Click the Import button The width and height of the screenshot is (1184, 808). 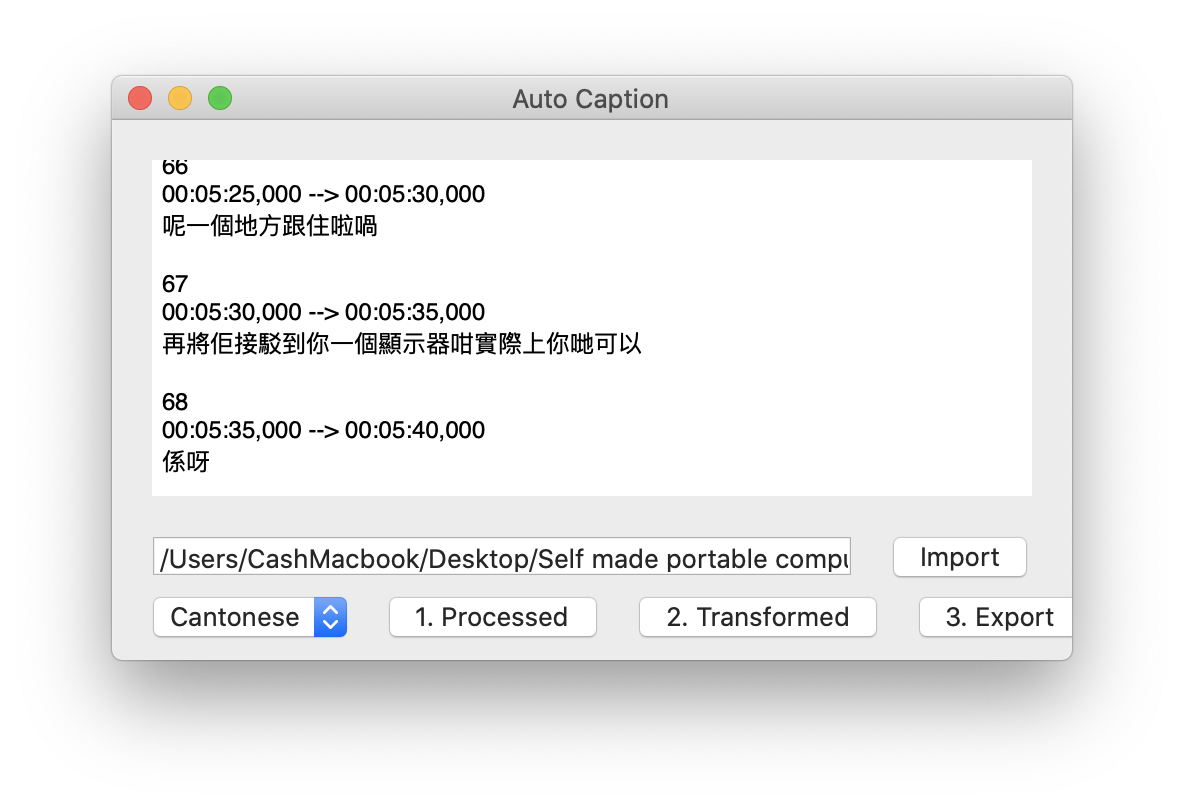tap(959, 557)
